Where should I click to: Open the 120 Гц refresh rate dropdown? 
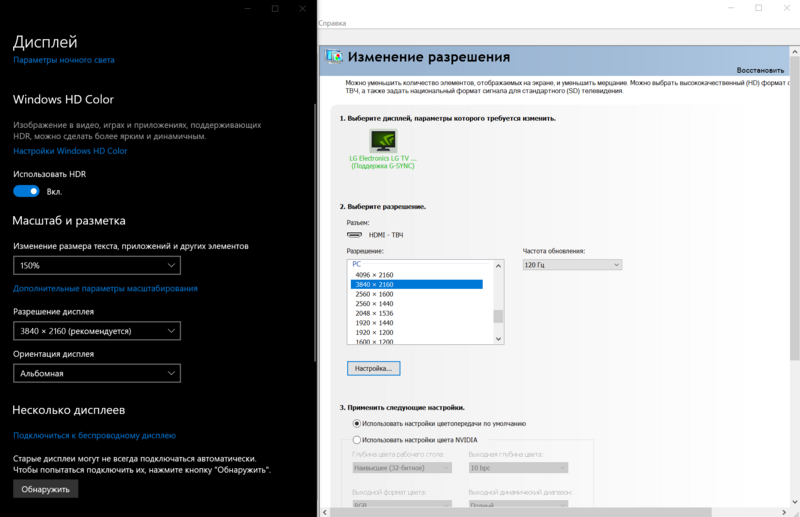coord(572,264)
